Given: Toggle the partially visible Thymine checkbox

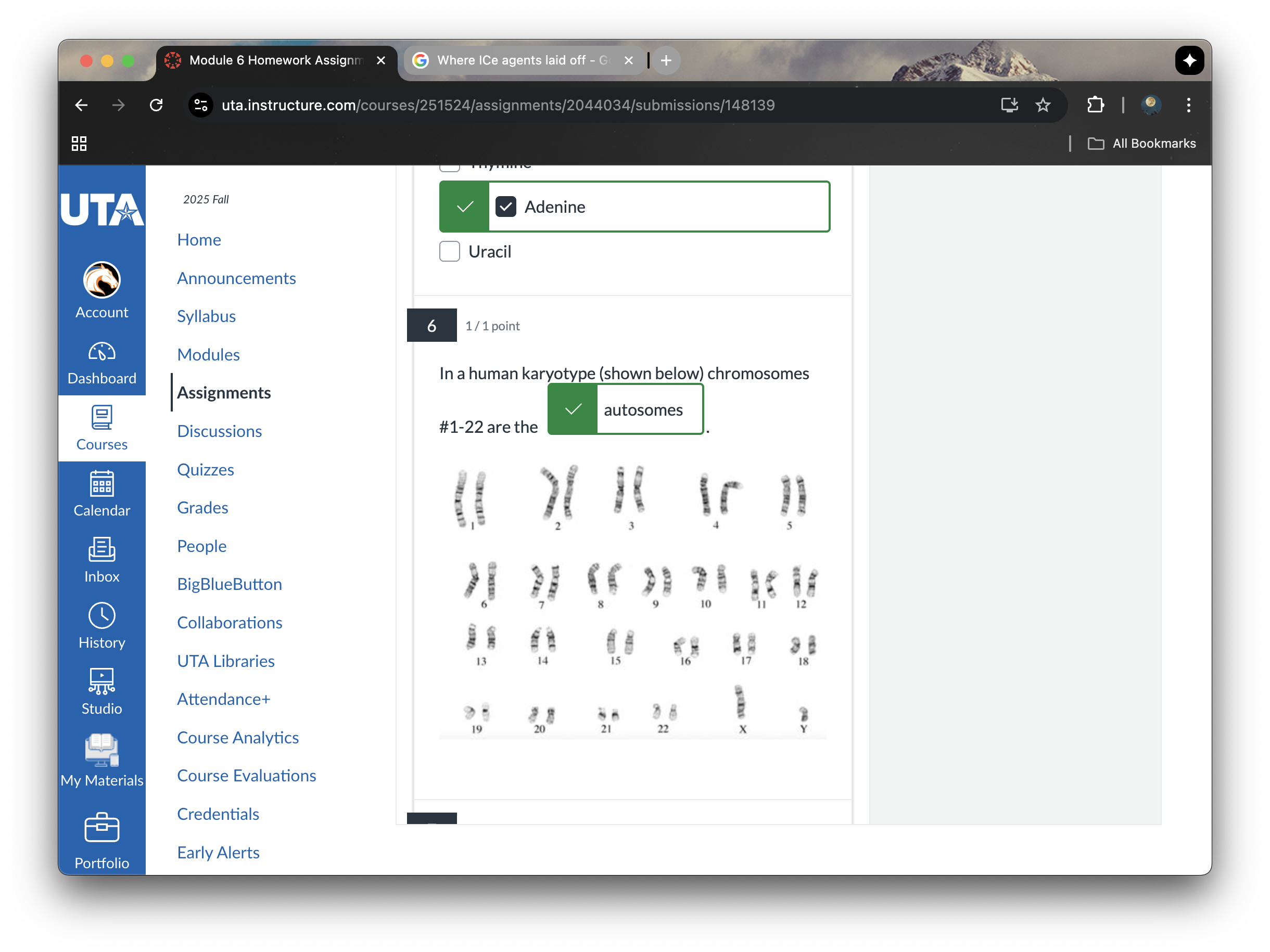Looking at the screenshot, I should point(450,168).
